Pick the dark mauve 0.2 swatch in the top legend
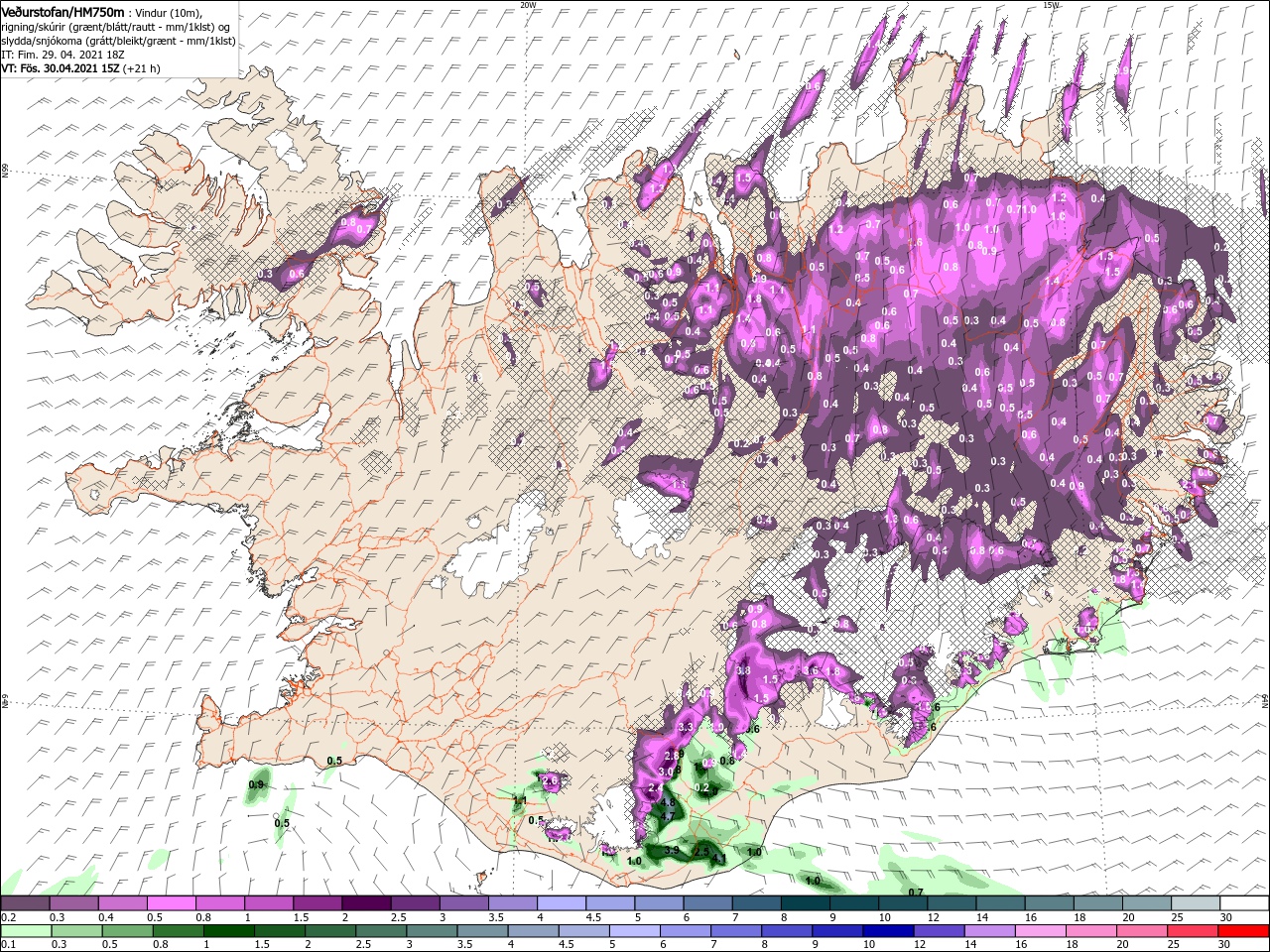1270x952 pixels. click(25, 903)
